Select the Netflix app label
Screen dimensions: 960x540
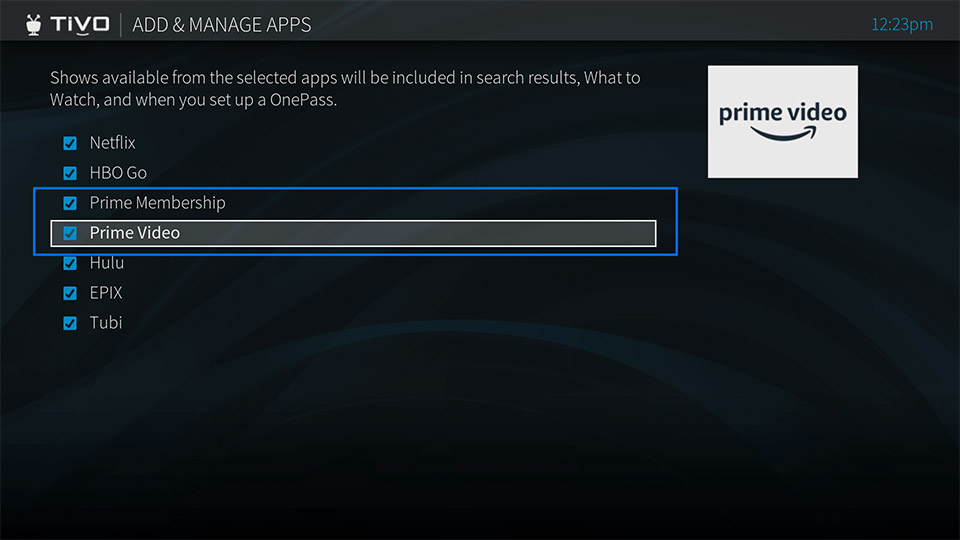(x=113, y=143)
